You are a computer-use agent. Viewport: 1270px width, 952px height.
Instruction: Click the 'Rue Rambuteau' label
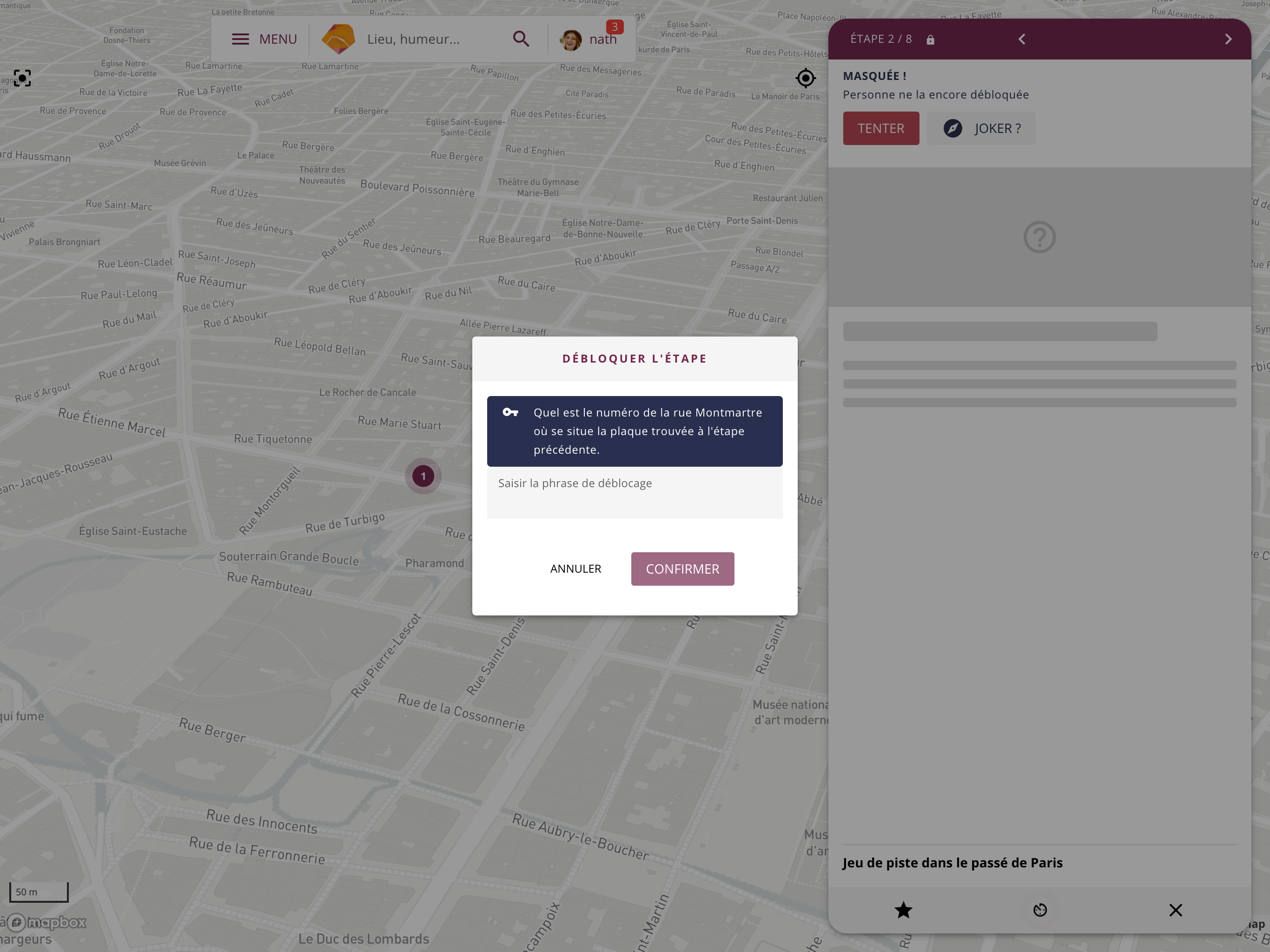click(270, 583)
